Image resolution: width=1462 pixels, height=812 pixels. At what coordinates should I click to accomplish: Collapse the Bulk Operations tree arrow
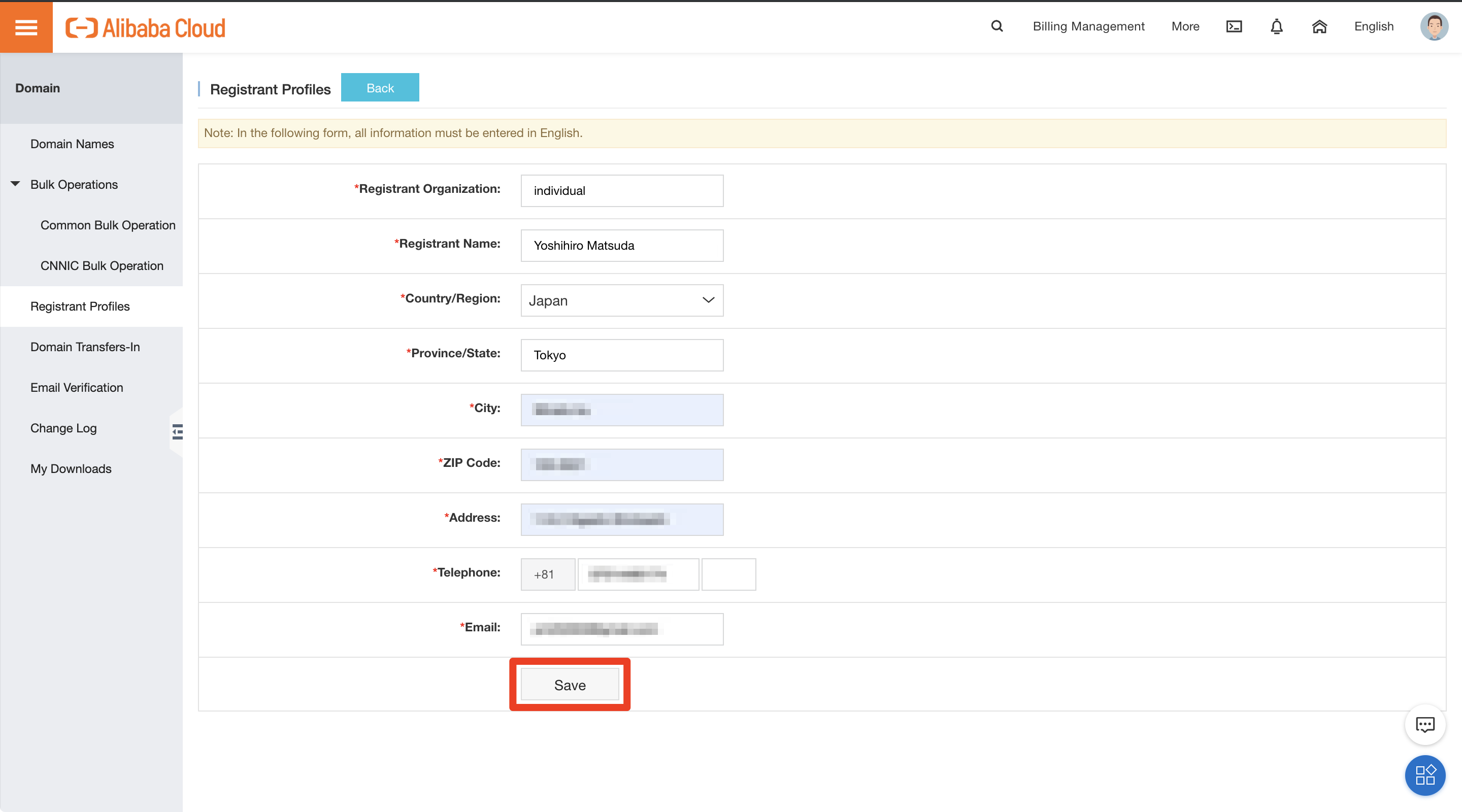point(15,184)
